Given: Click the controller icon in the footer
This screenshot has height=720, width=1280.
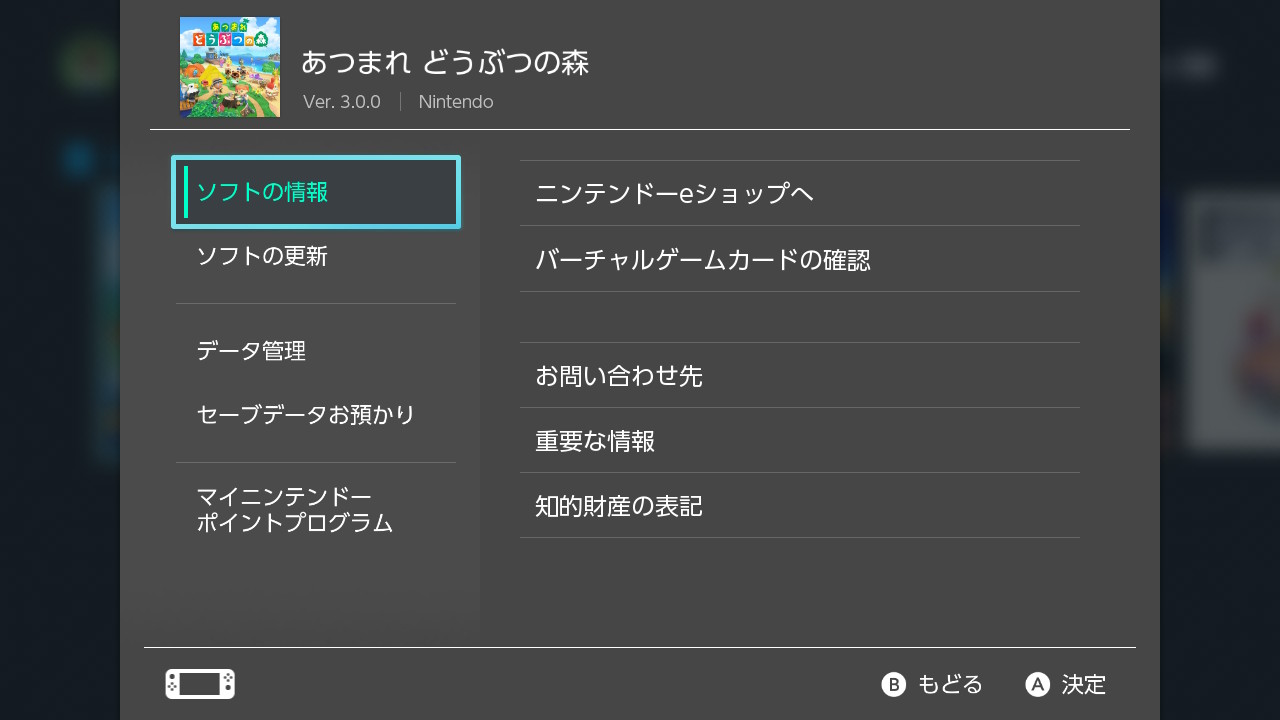Looking at the screenshot, I should pyautogui.click(x=200, y=684).
